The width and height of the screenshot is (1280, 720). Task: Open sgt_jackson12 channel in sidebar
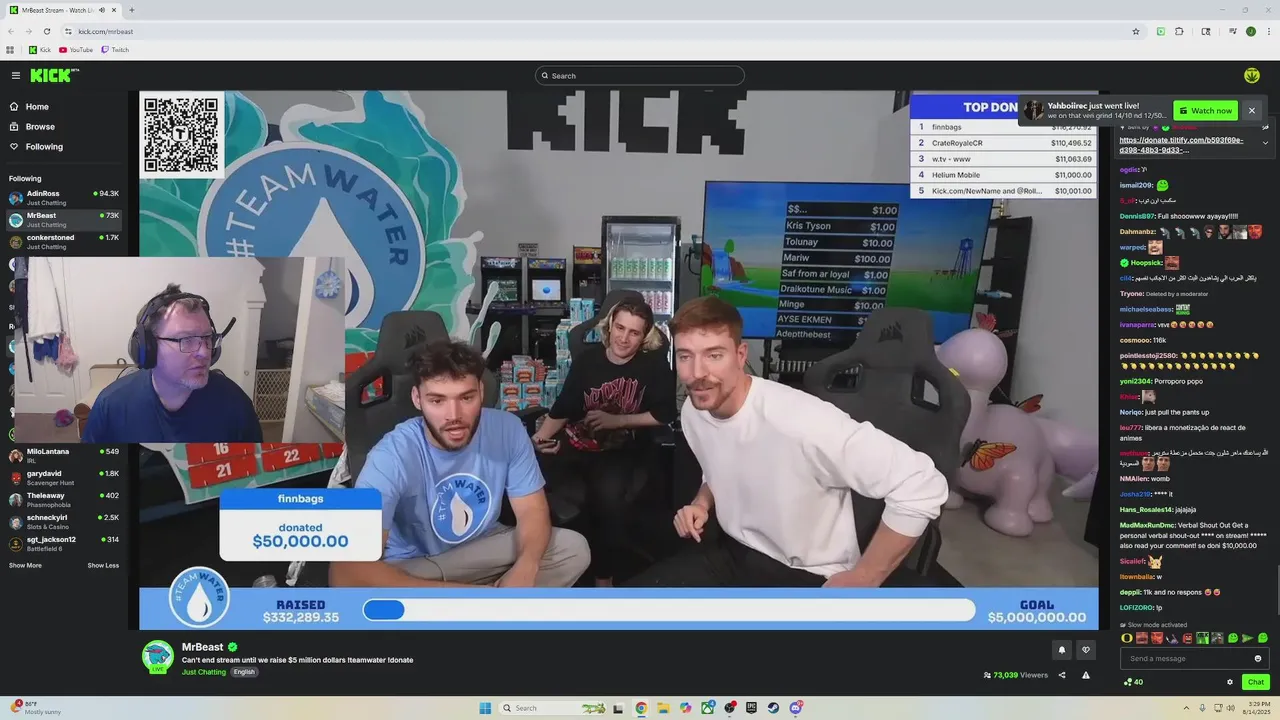pos(64,543)
